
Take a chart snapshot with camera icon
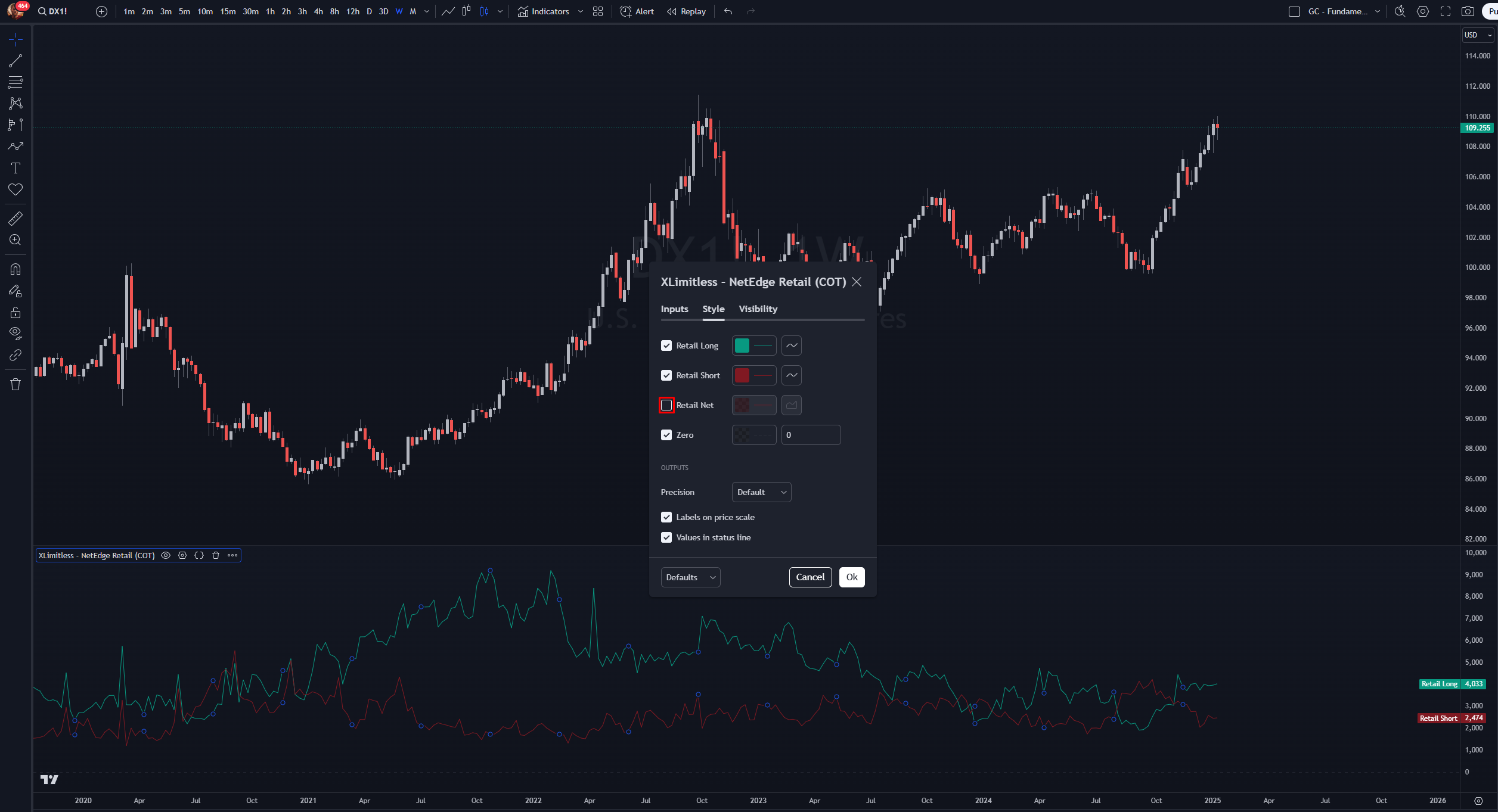(x=1468, y=11)
